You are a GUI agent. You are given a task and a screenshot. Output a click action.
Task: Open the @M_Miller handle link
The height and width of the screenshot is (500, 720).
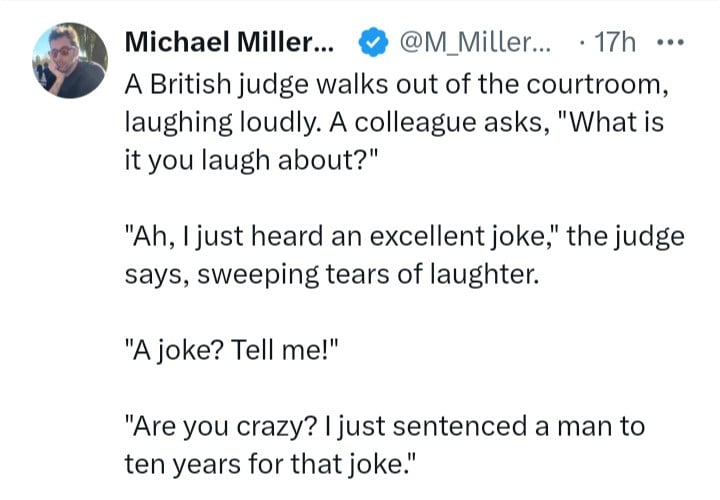475,43
